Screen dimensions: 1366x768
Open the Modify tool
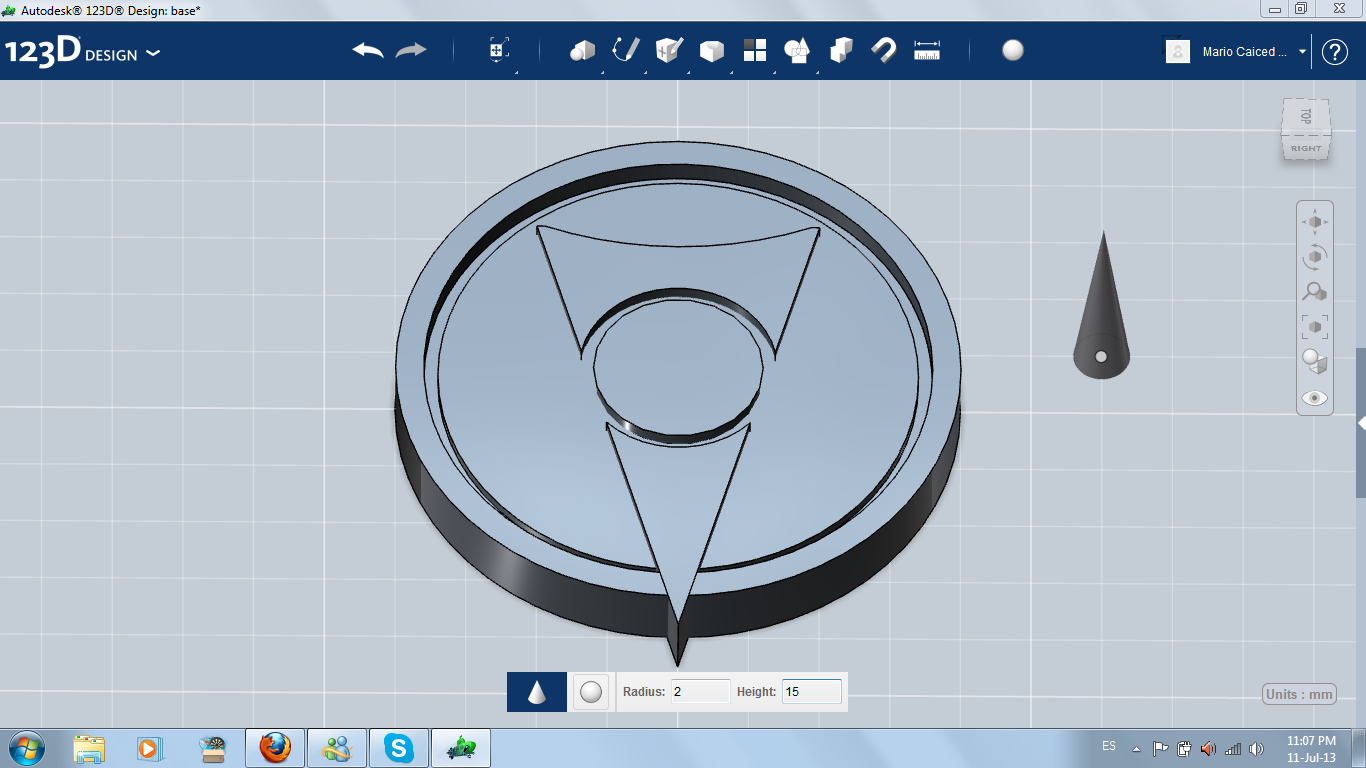[x=711, y=50]
